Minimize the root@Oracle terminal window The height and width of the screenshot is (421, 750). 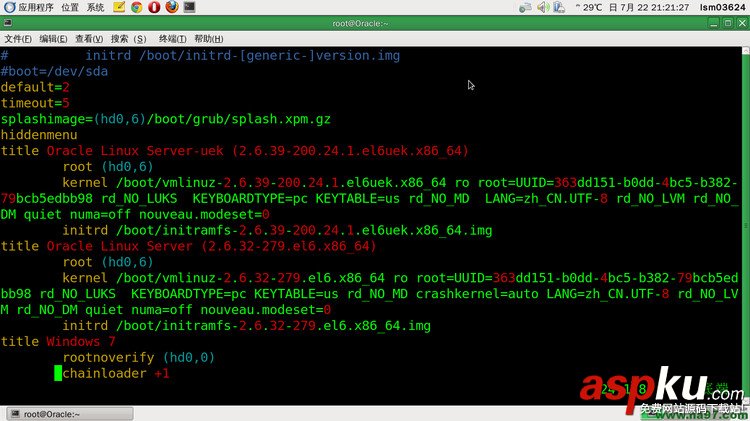(x=714, y=23)
